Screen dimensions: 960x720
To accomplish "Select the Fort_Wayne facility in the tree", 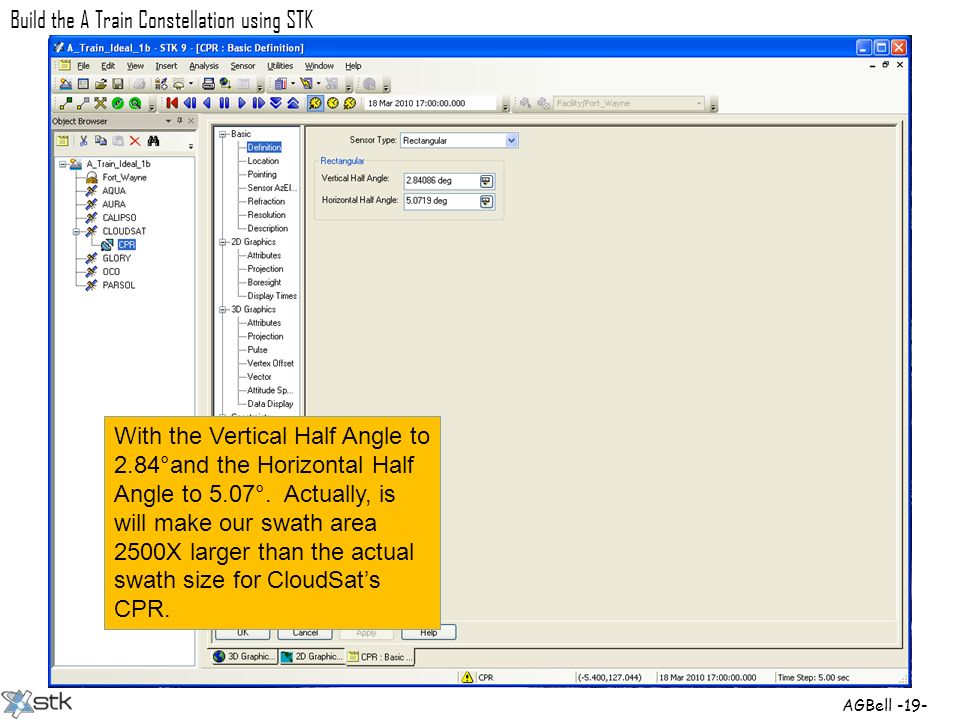I will [124, 178].
